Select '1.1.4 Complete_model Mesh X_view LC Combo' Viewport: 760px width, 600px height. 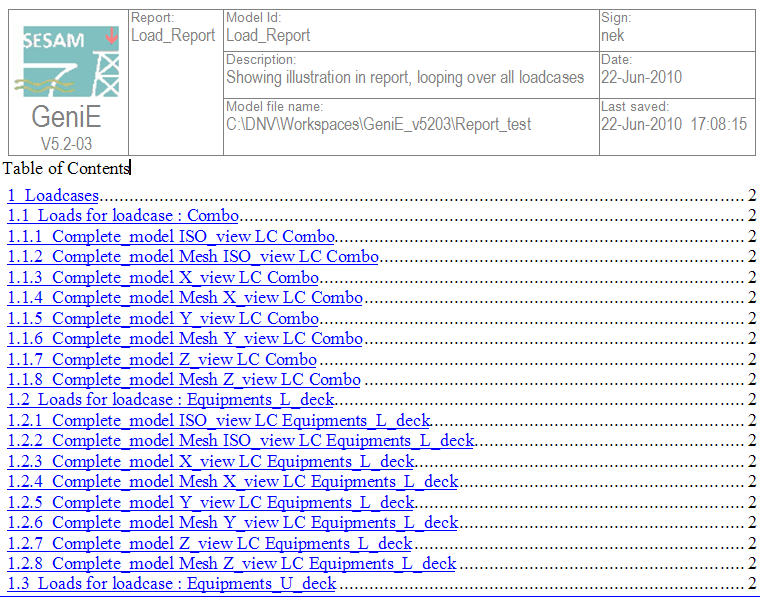pyautogui.click(x=185, y=298)
